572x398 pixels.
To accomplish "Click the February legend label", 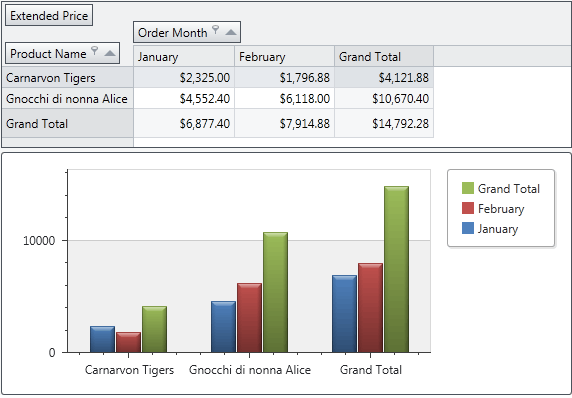I will pos(501,209).
